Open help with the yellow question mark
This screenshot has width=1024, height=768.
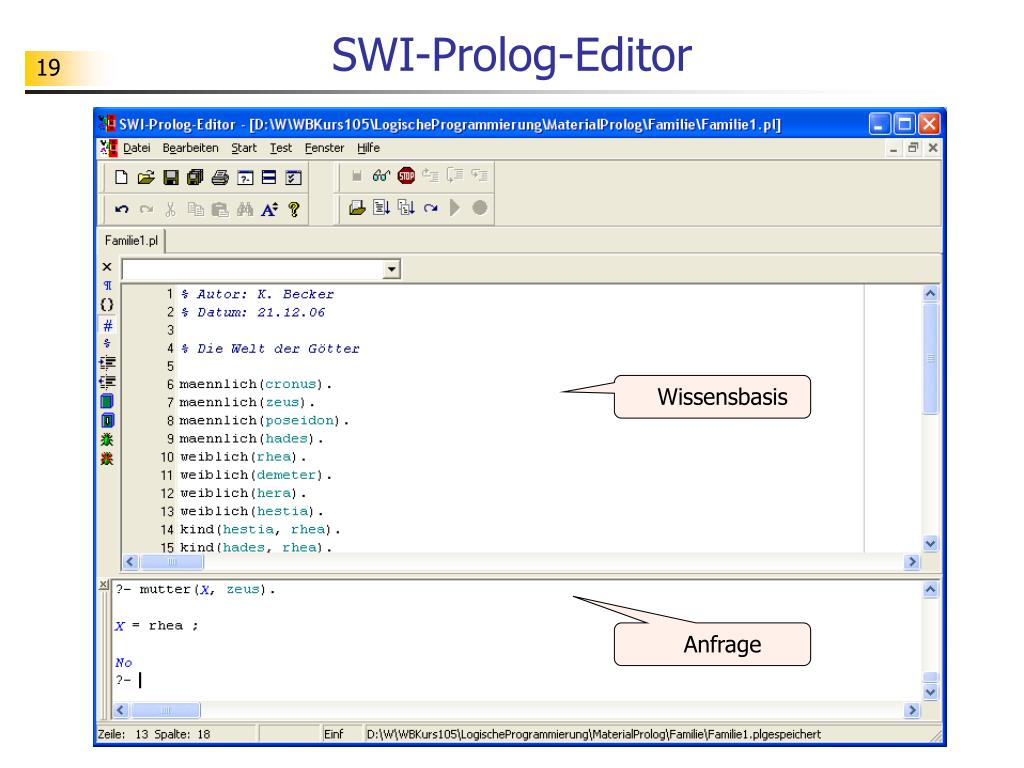pyautogui.click(x=294, y=209)
